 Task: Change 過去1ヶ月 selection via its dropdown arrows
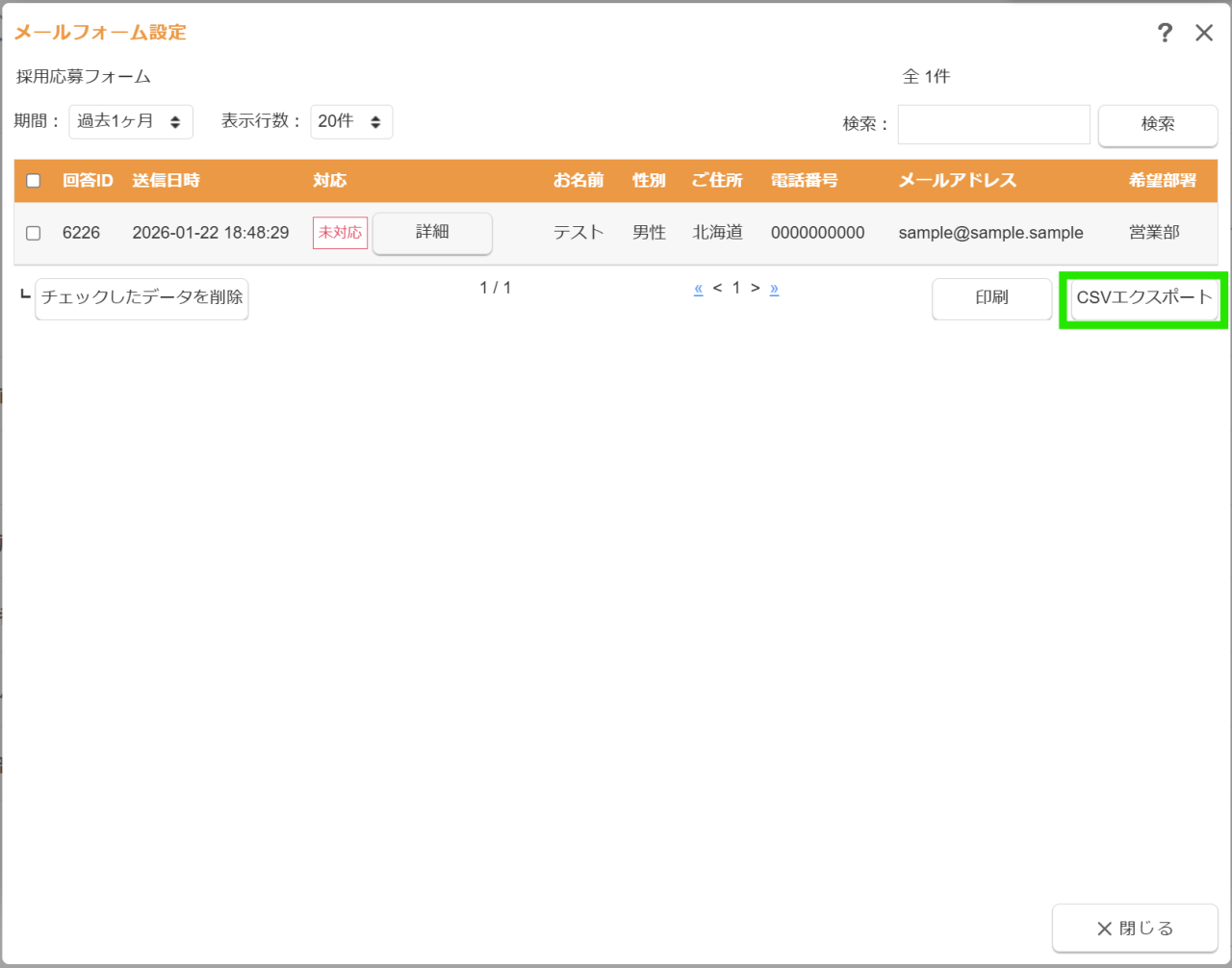173,121
